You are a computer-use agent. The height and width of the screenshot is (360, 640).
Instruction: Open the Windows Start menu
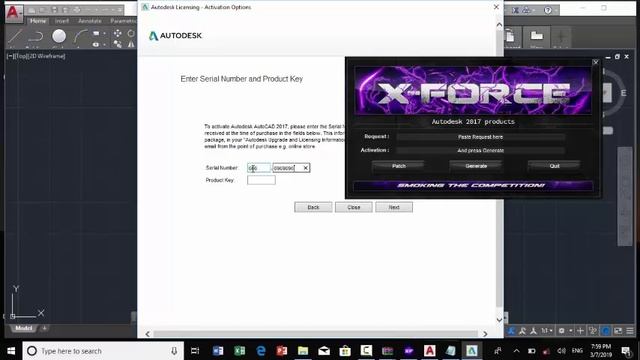pyautogui.click(x=11, y=351)
